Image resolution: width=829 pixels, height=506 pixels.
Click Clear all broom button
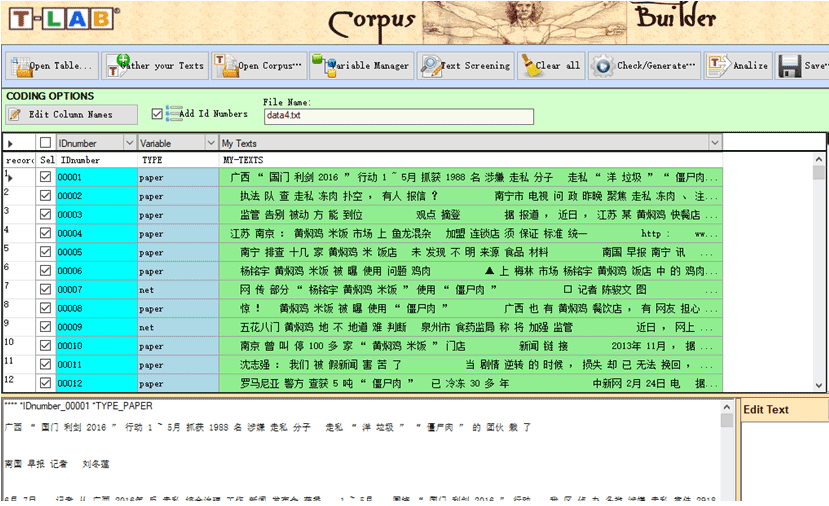[x=551, y=66]
